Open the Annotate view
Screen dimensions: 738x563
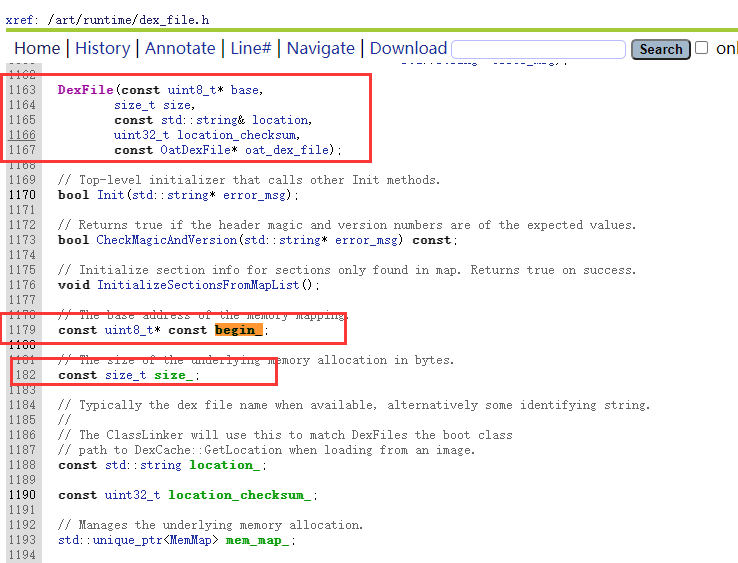(180, 48)
